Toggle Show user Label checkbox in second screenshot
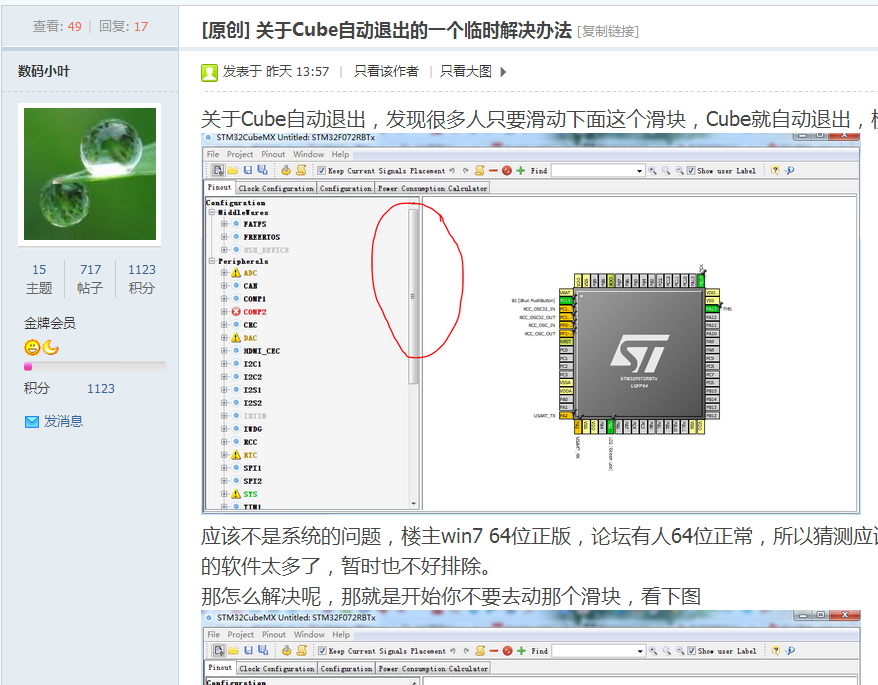The width and height of the screenshot is (878, 685). point(692,650)
